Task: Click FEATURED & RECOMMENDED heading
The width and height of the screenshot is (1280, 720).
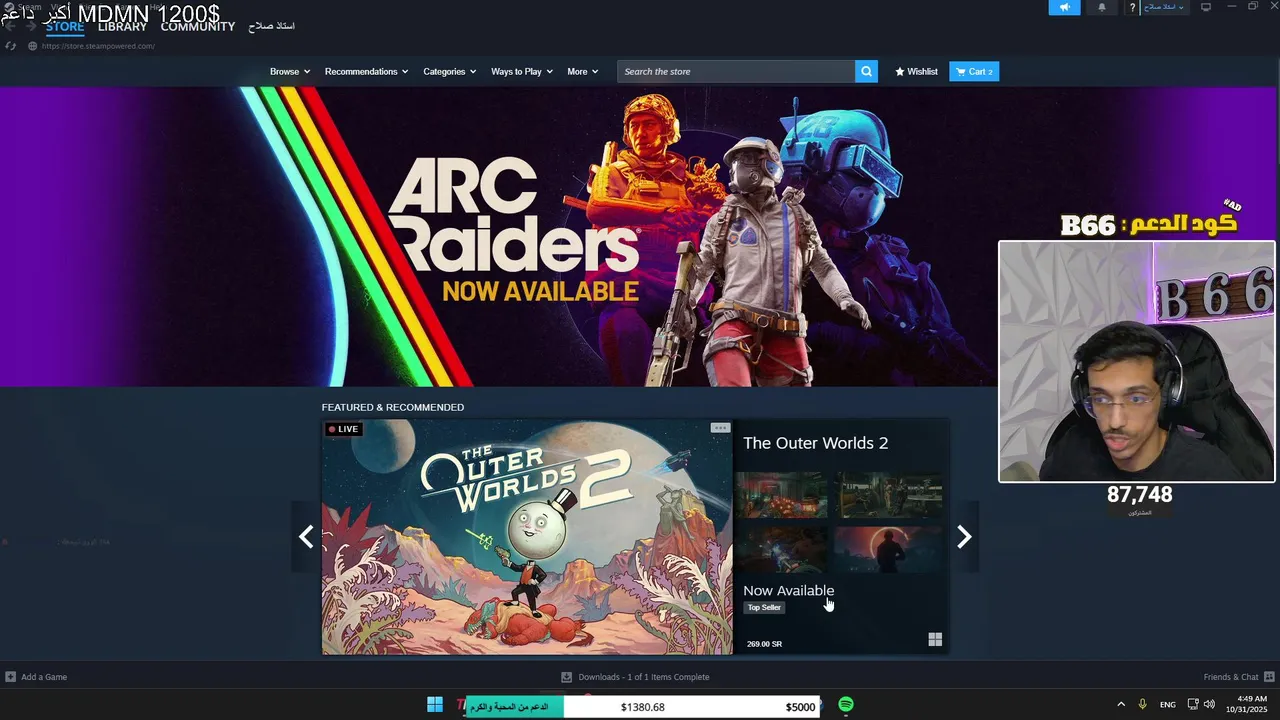Action: coord(393,407)
